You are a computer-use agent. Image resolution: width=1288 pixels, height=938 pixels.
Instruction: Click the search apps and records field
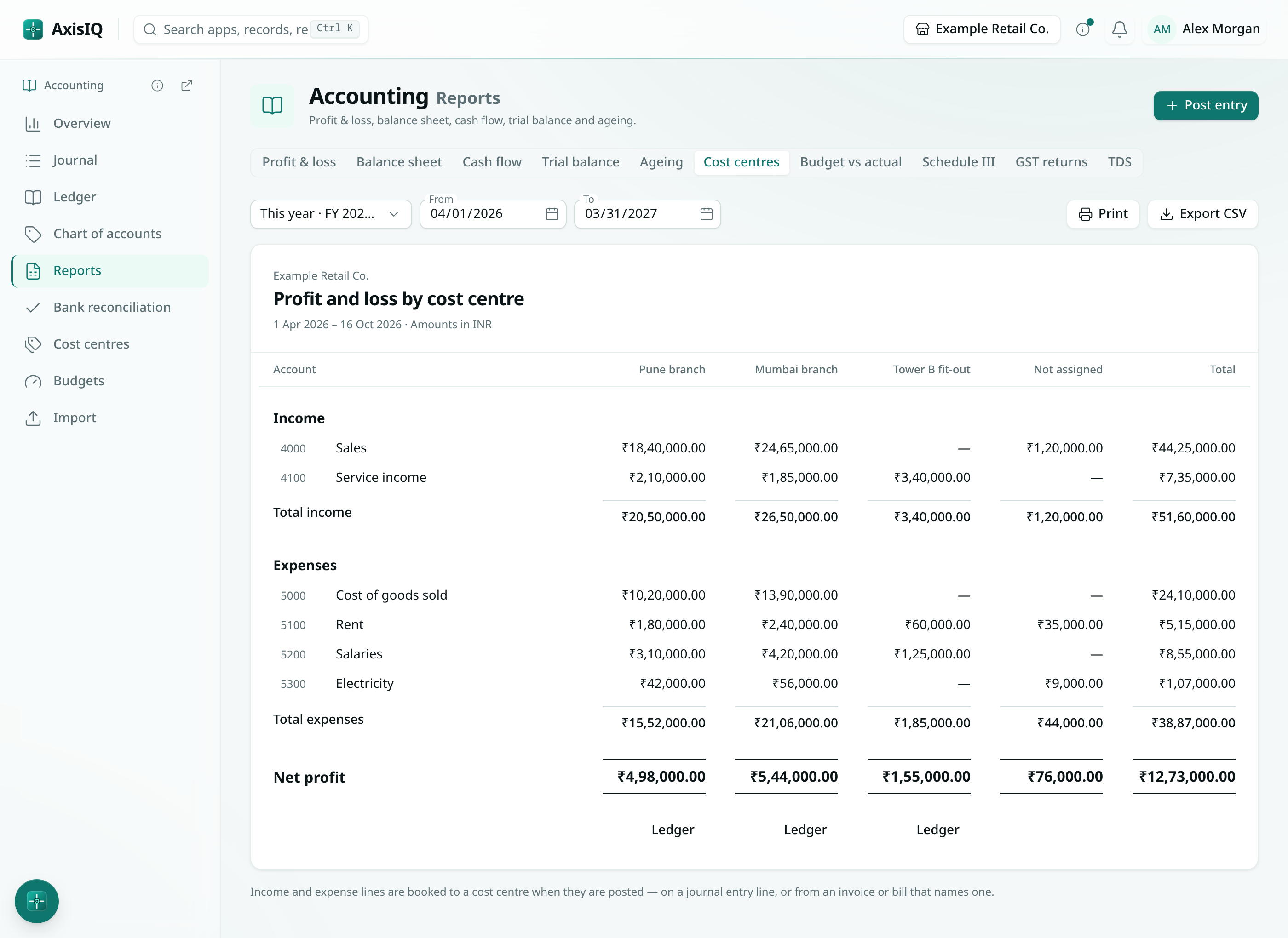250,29
